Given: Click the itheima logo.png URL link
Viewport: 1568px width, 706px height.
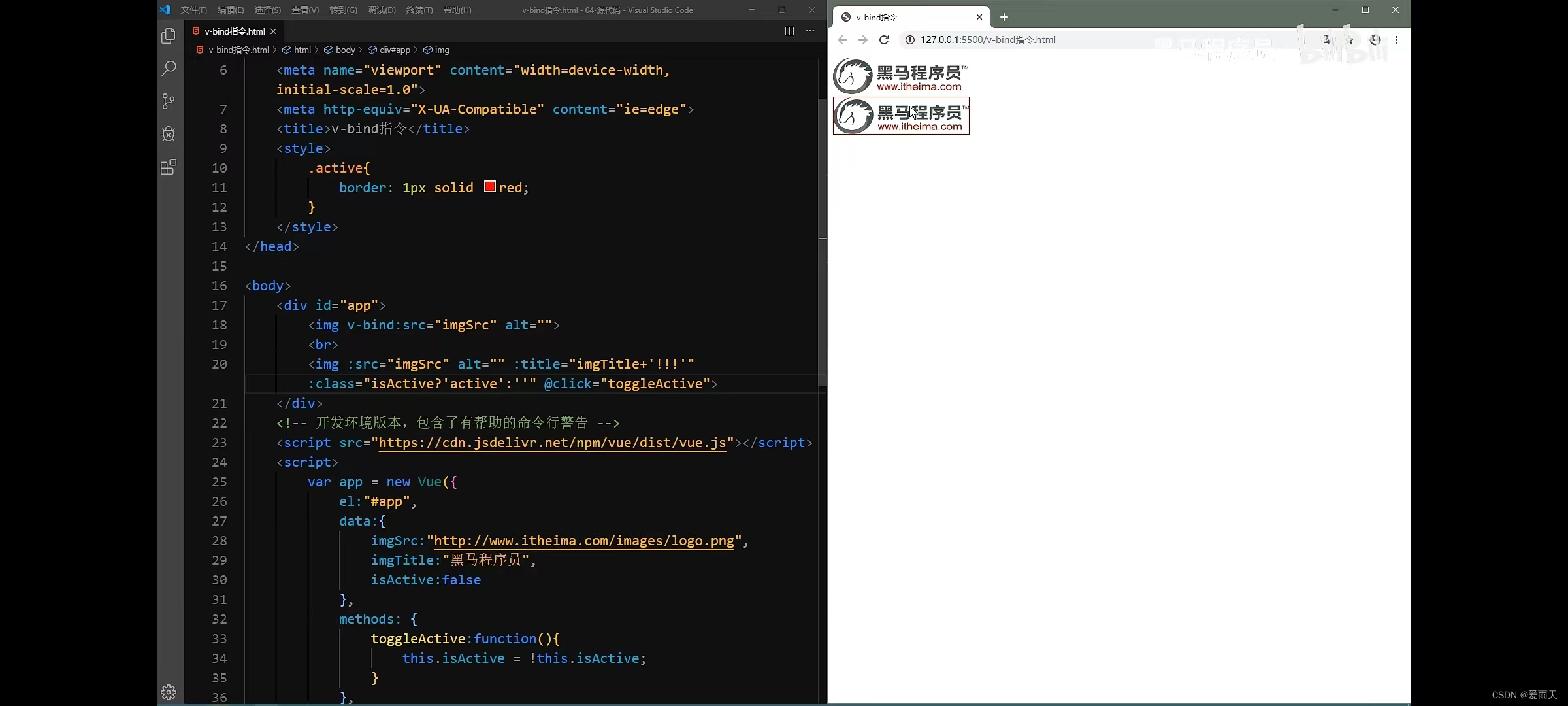Looking at the screenshot, I should point(584,541).
